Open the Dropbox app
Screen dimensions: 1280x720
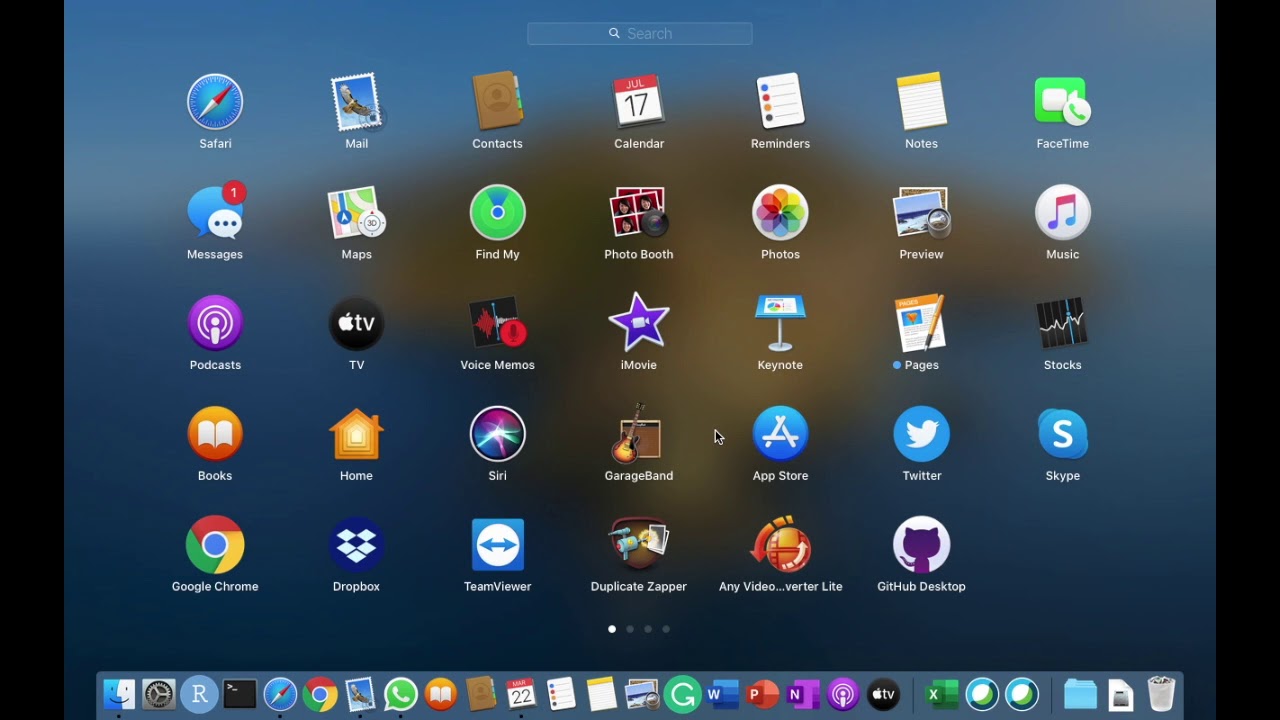click(x=357, y=545)
